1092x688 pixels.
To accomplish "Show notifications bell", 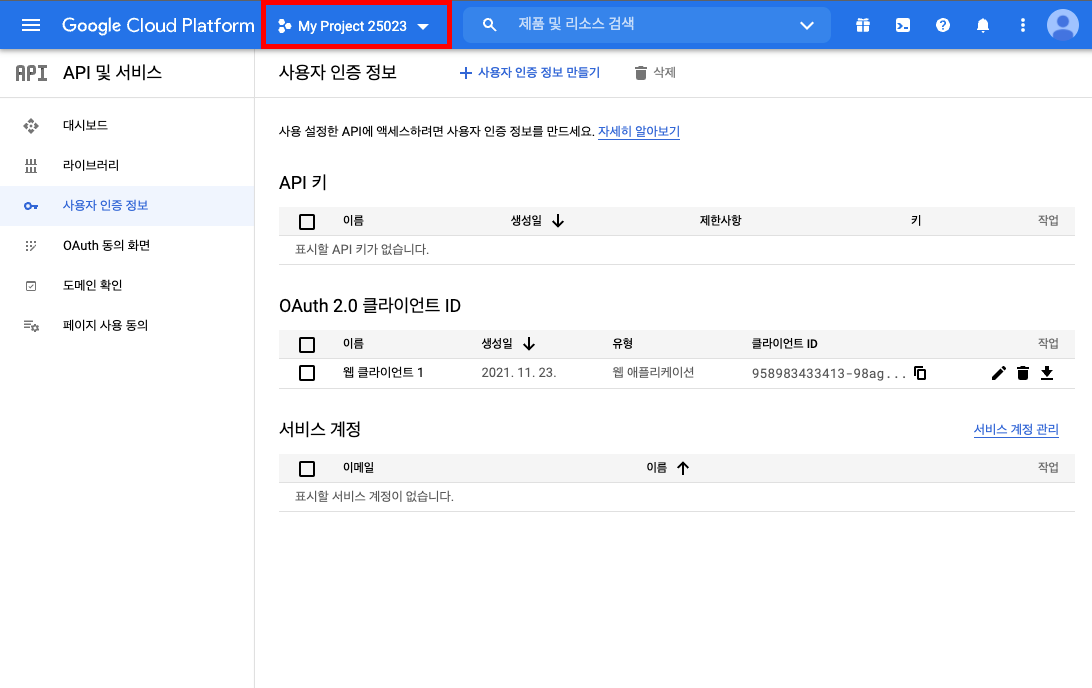I will [983, 25].
